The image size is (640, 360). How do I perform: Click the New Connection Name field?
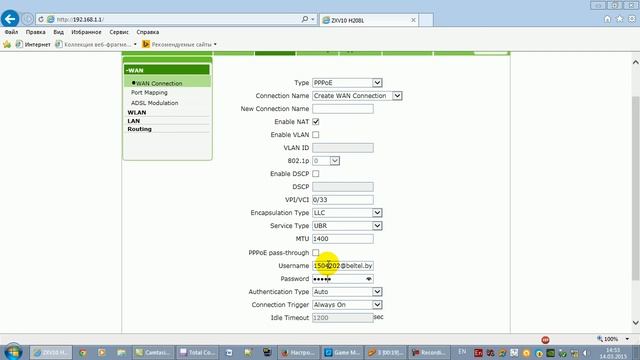point(343,109)
